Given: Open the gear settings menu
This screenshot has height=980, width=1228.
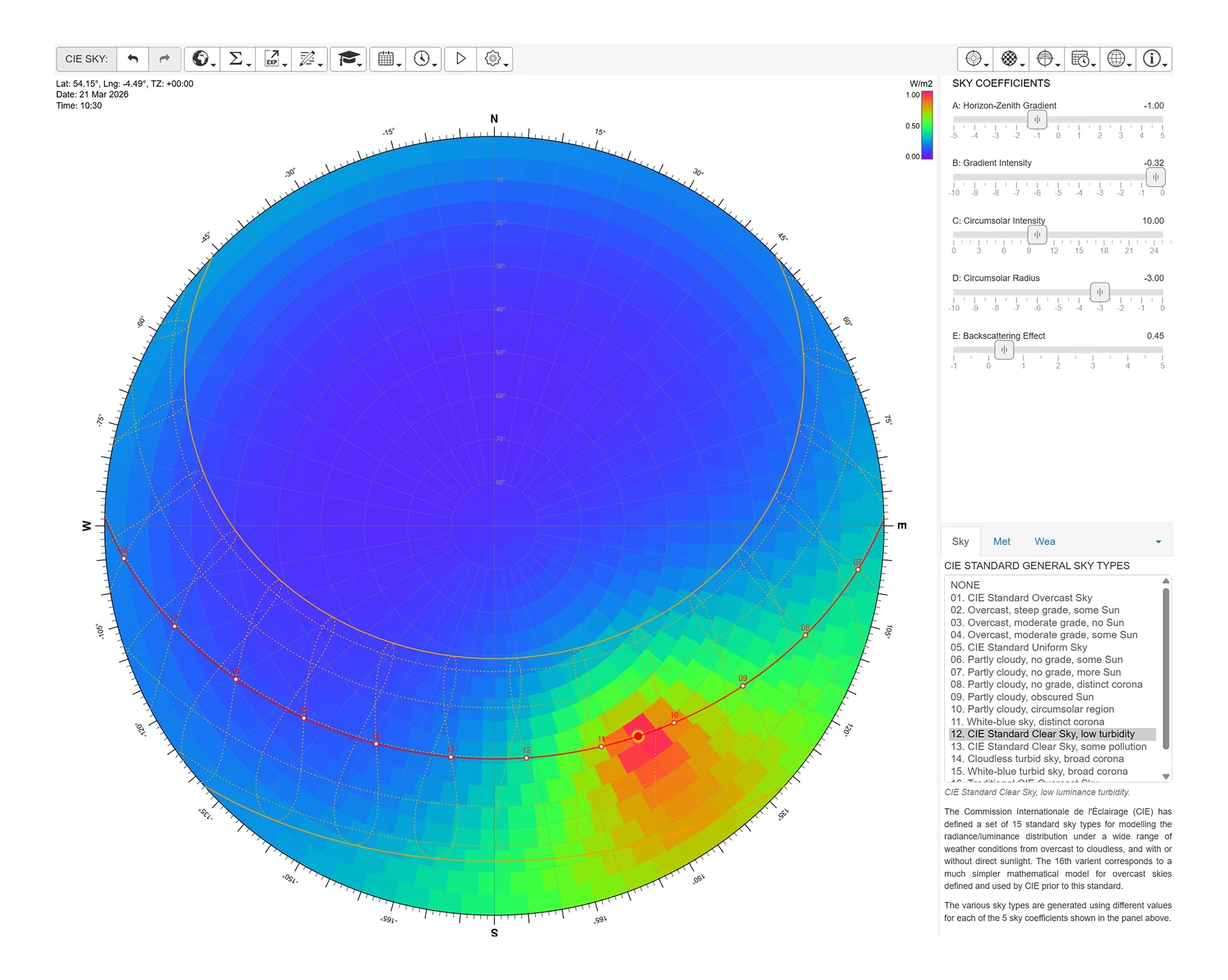Looking at the screenshot, I should tap(495, 59).
